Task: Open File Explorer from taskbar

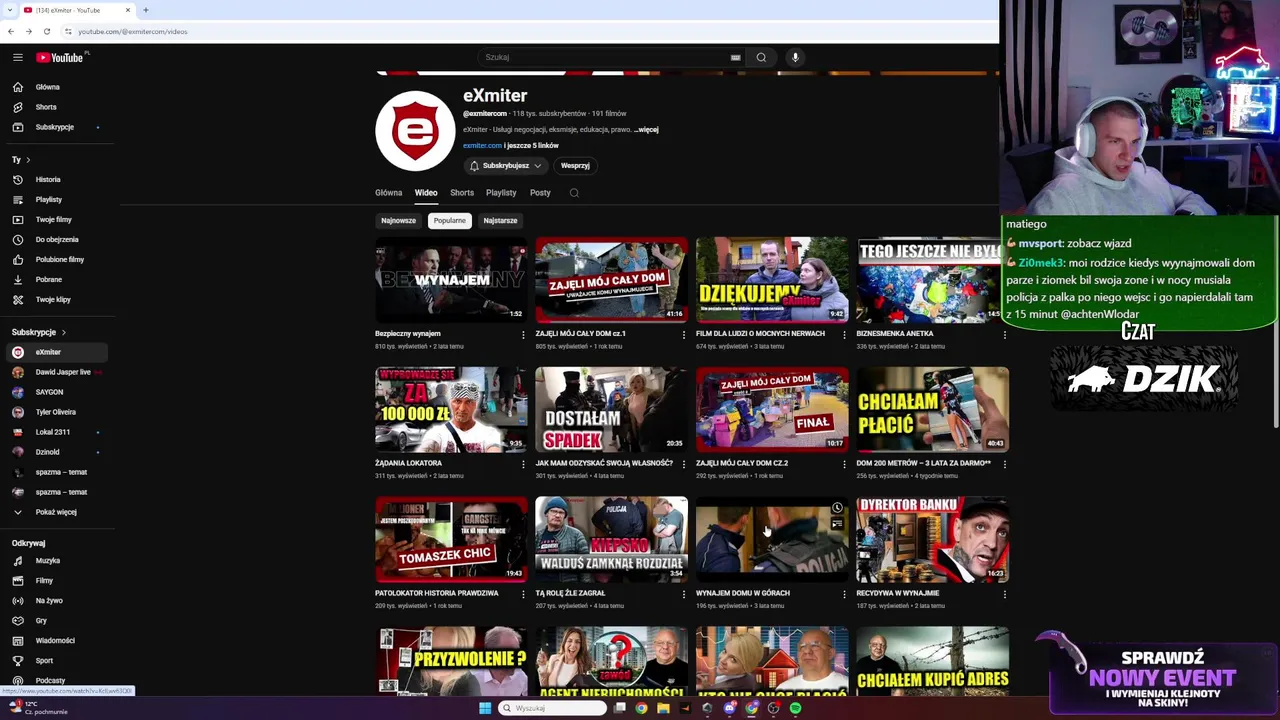Action: click(x=663, y=708)
